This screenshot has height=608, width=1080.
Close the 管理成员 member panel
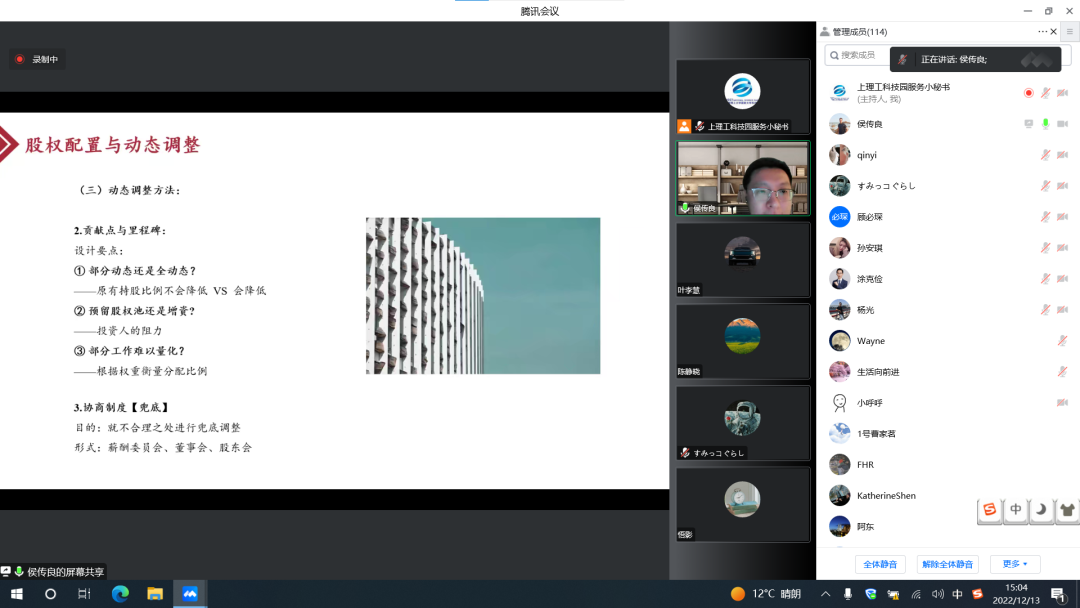pyautogui.click(x=1054, y=32)
